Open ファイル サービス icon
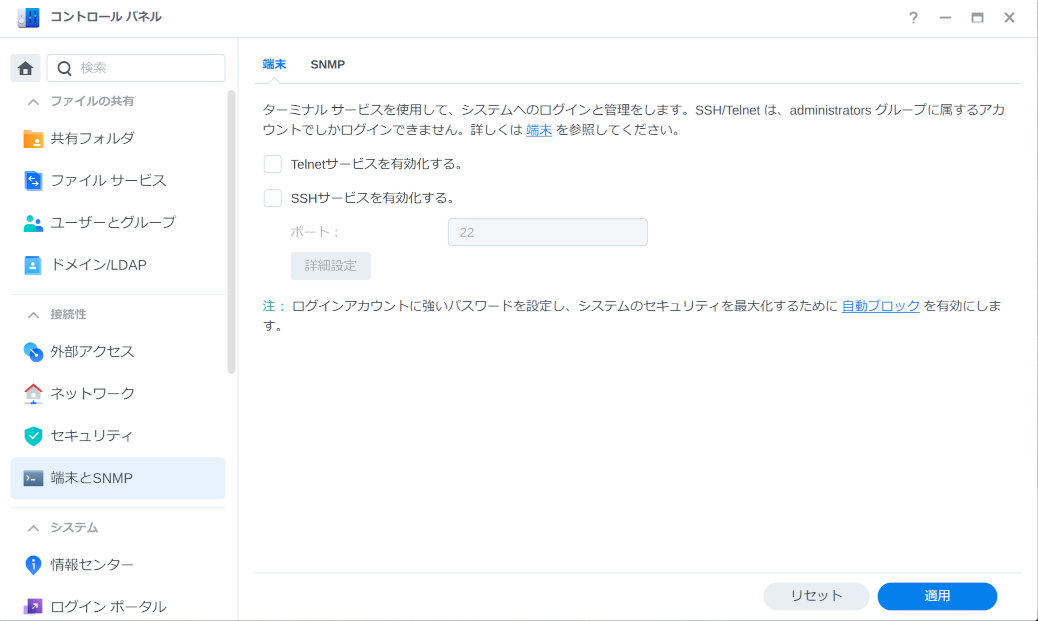Screen dimensions: 1038x621 click(33, 180)
